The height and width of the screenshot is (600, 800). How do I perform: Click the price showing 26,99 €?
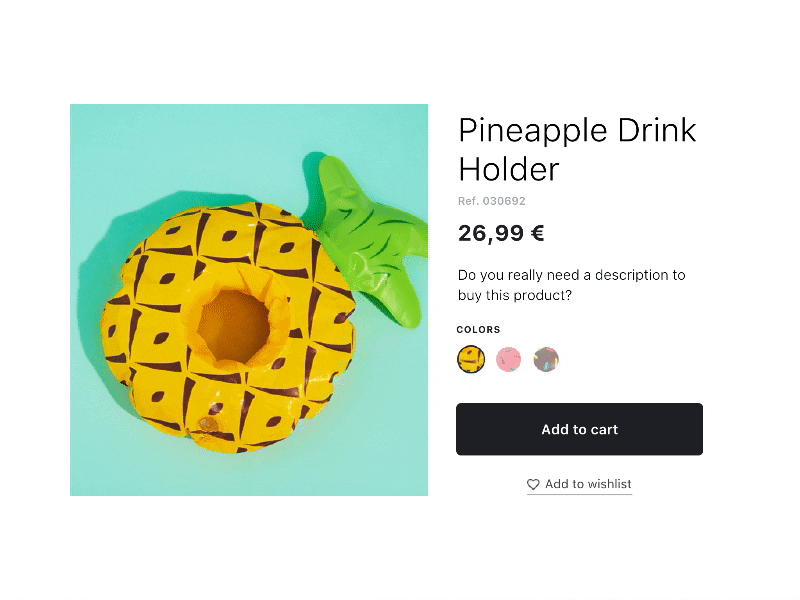(500, 233)
